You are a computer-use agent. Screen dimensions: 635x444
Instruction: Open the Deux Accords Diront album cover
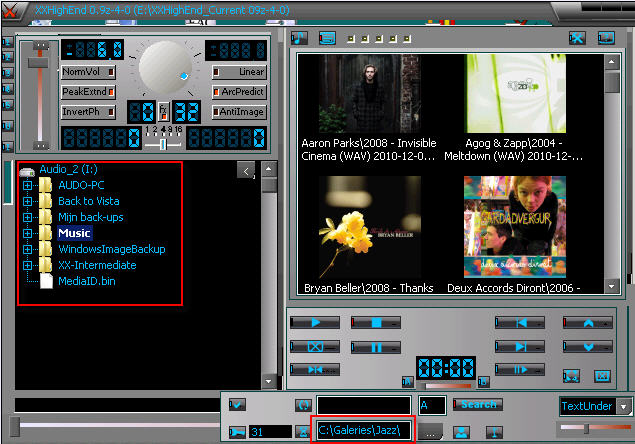click(515, 227)
